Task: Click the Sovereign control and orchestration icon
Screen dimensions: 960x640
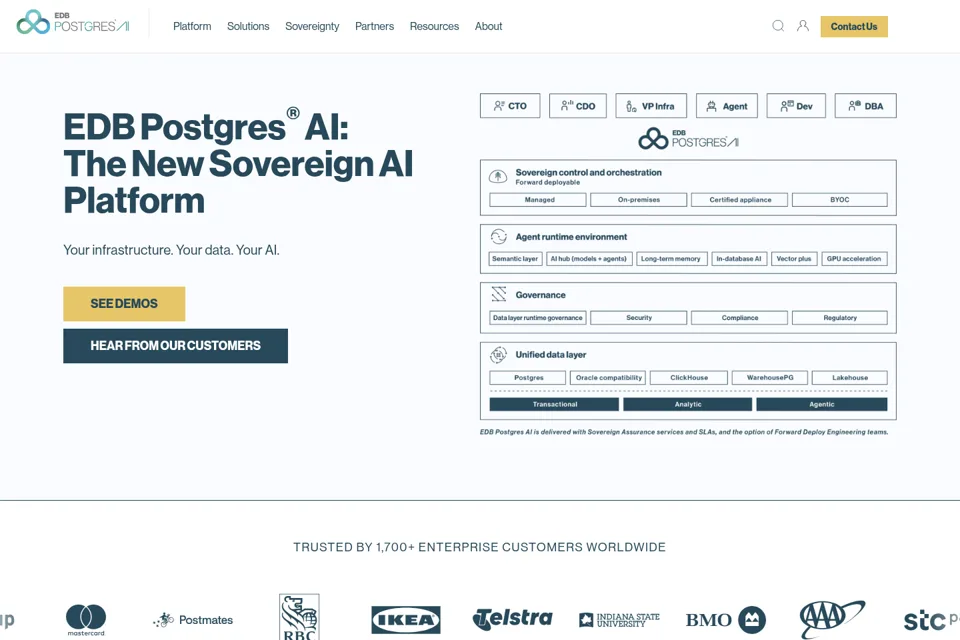Action: (498, 176)
